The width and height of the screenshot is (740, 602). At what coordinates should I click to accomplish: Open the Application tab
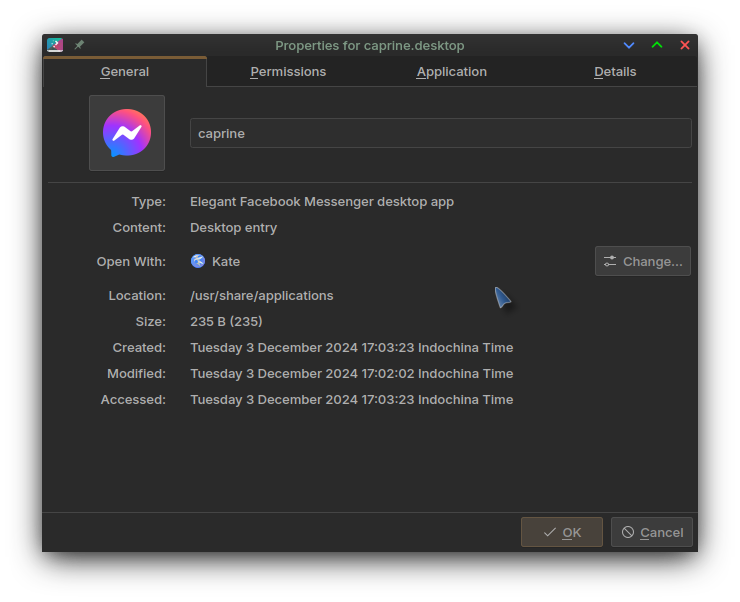coord(451,72)
